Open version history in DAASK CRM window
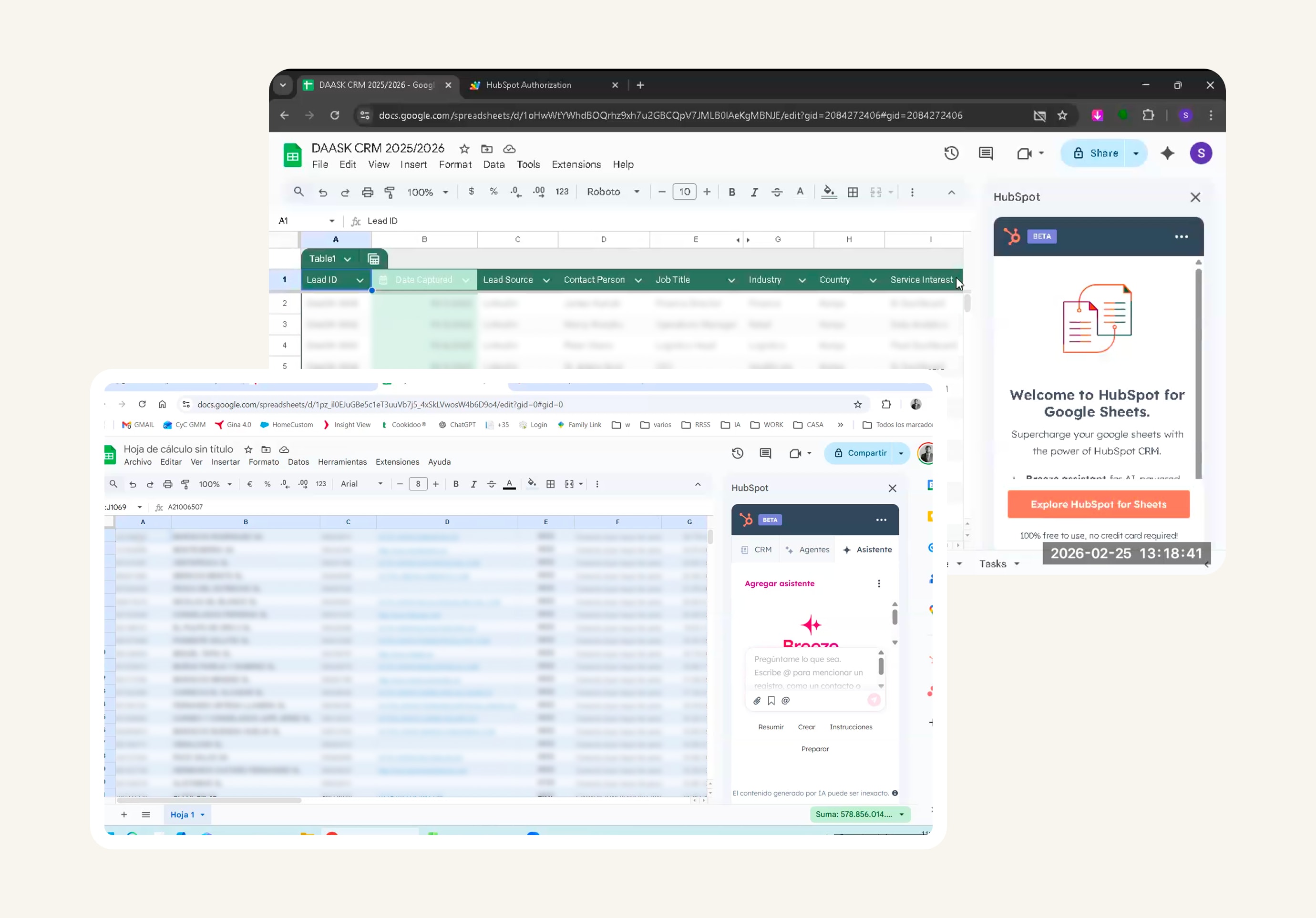Screen dimensions: 1316x918 coord(951,153)
